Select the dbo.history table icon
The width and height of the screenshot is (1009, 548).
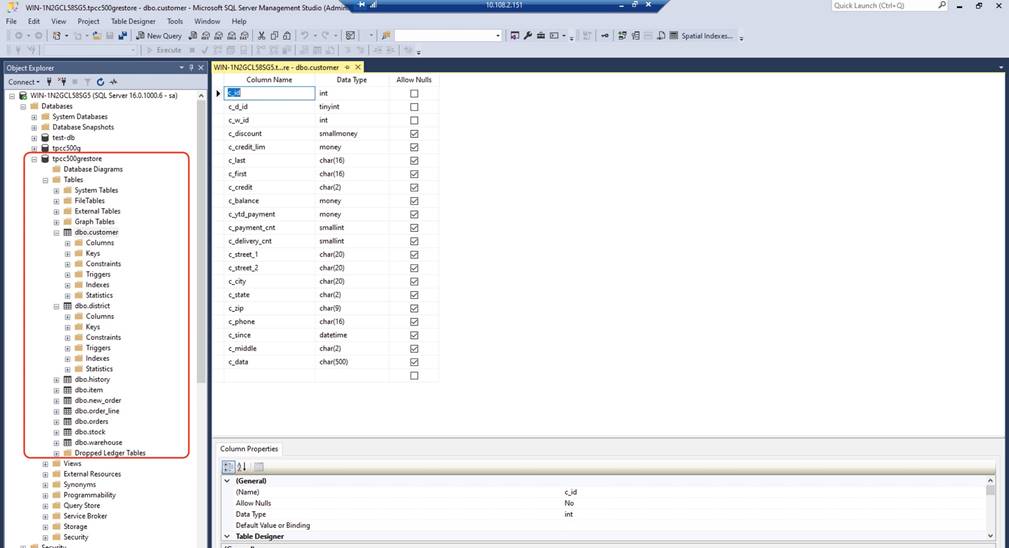[x=68, y=379]
